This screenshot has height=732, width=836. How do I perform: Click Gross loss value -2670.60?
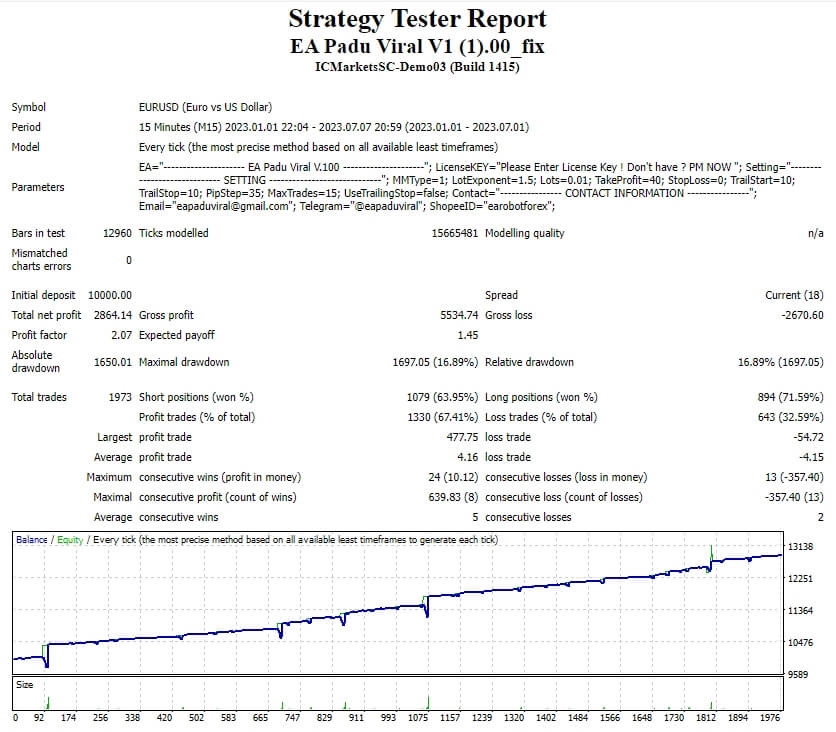[802, 315]
